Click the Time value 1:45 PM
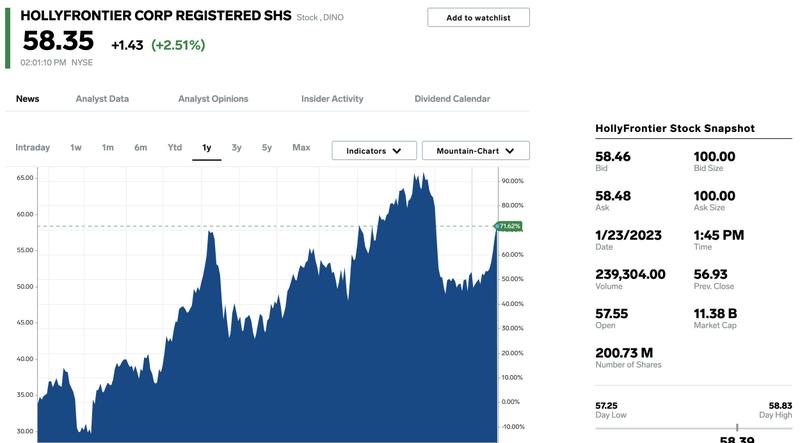The width and height of the screenshot is (800, 443). (x=718, y=235)
